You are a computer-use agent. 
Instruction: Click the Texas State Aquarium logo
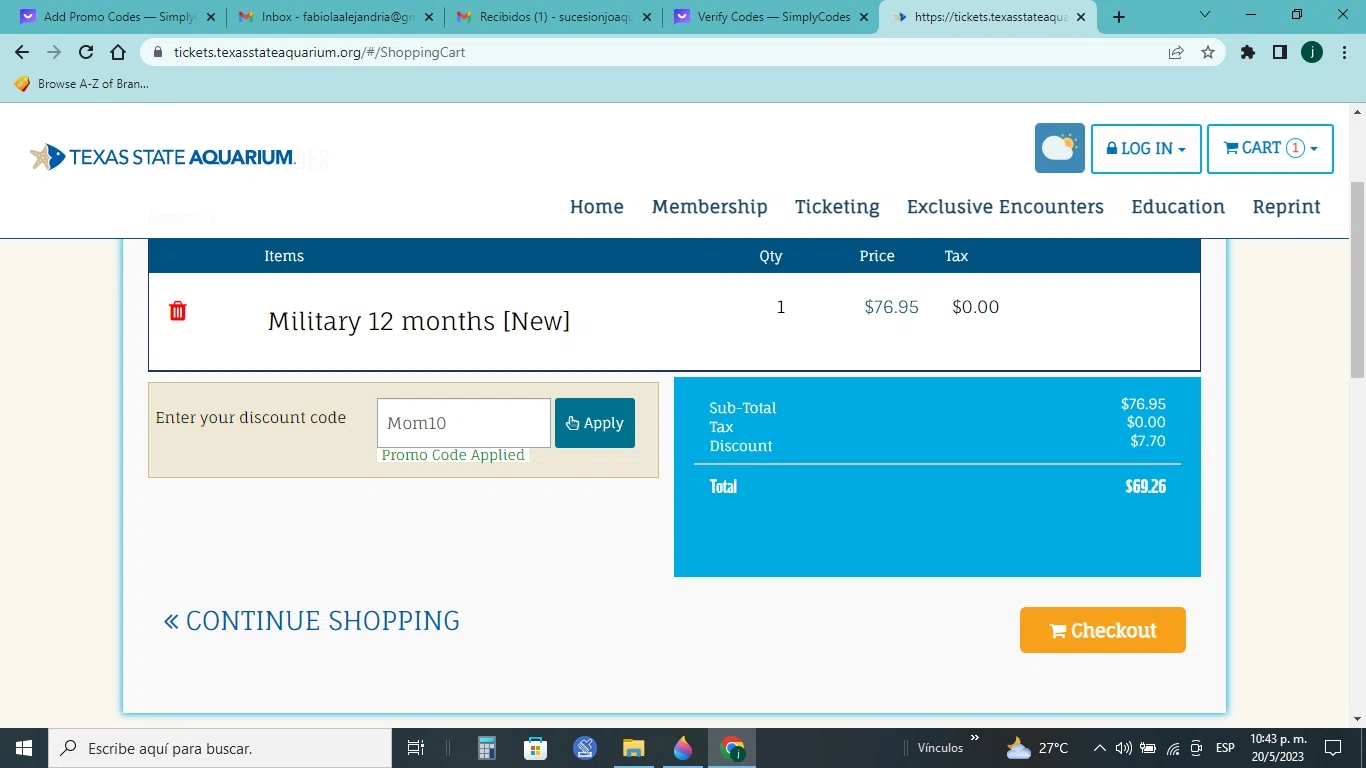tap(163, 157)
